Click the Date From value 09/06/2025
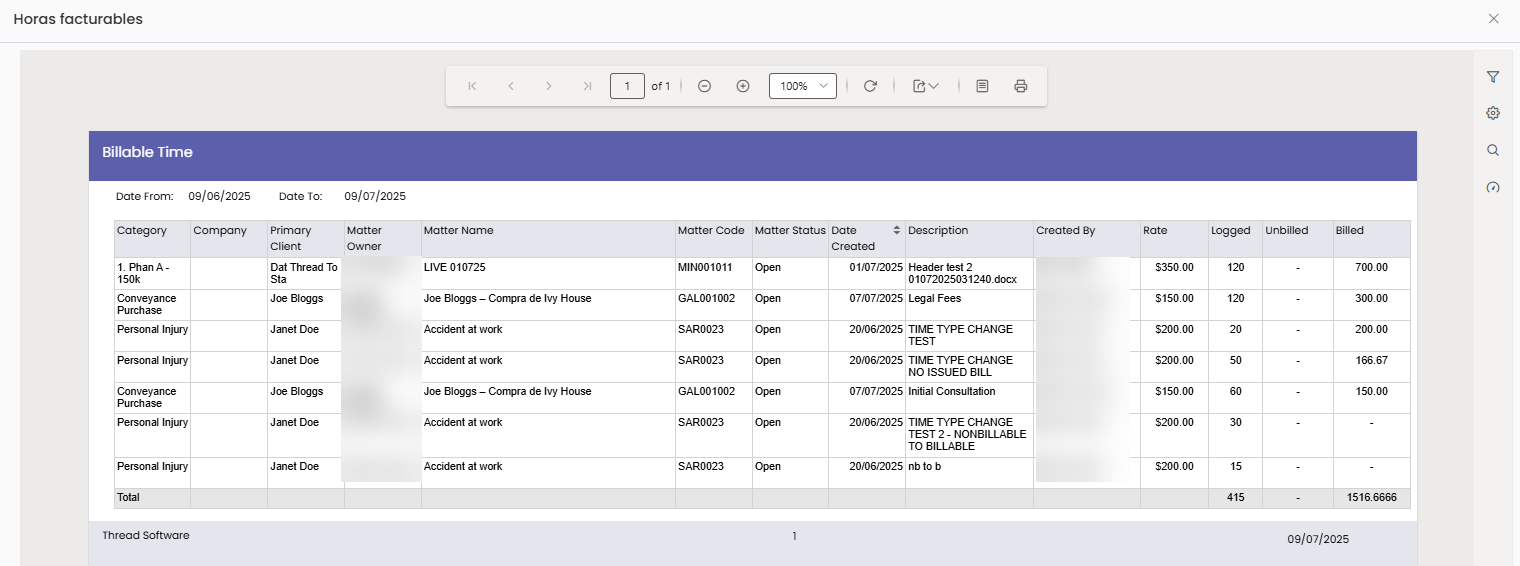 point(219,196)
